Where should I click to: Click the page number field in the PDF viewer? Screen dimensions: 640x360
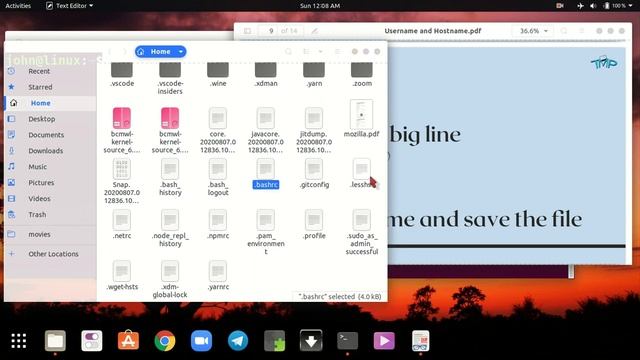(x=268, y=31)
